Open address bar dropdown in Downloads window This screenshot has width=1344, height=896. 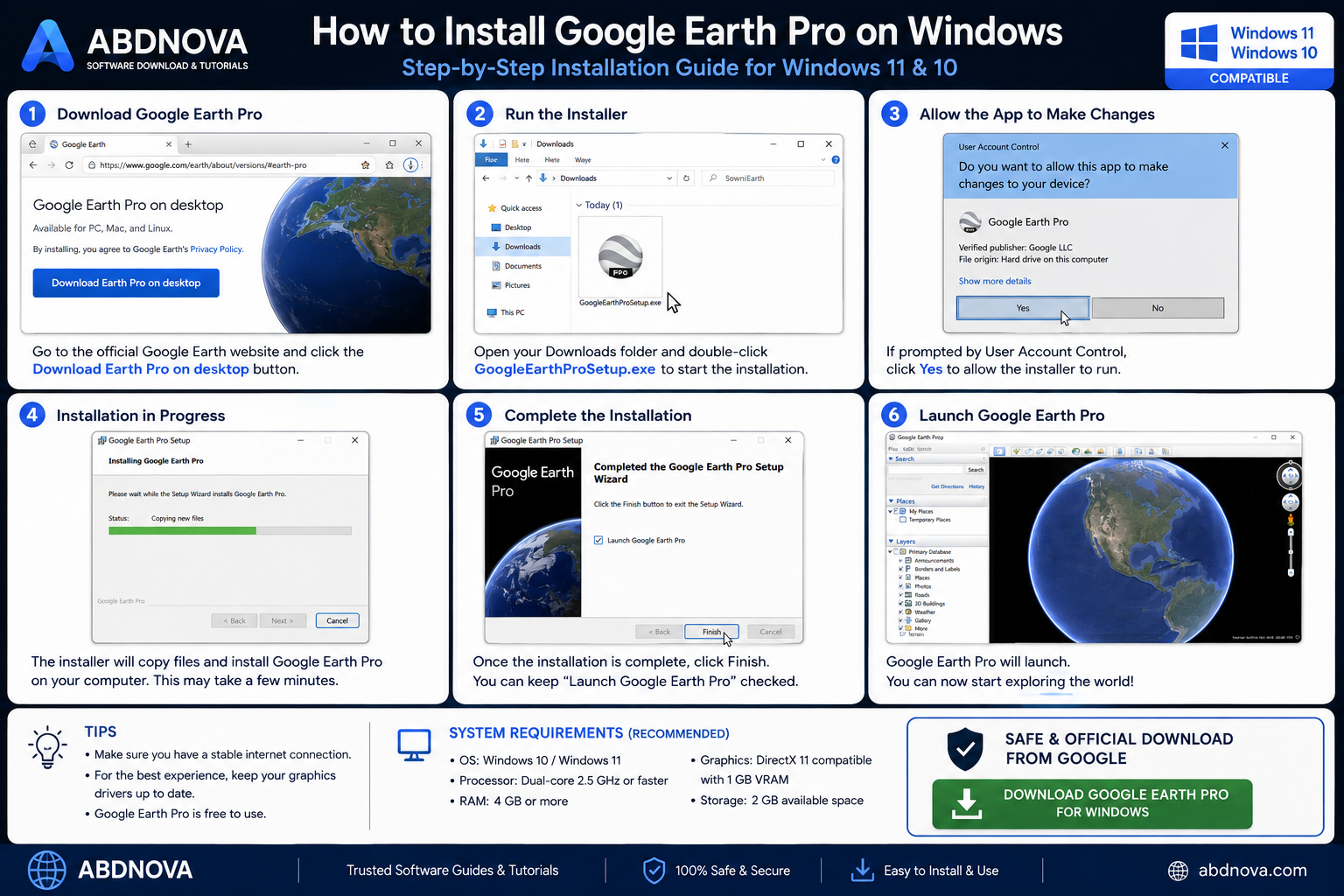click(x=669, y=178)
